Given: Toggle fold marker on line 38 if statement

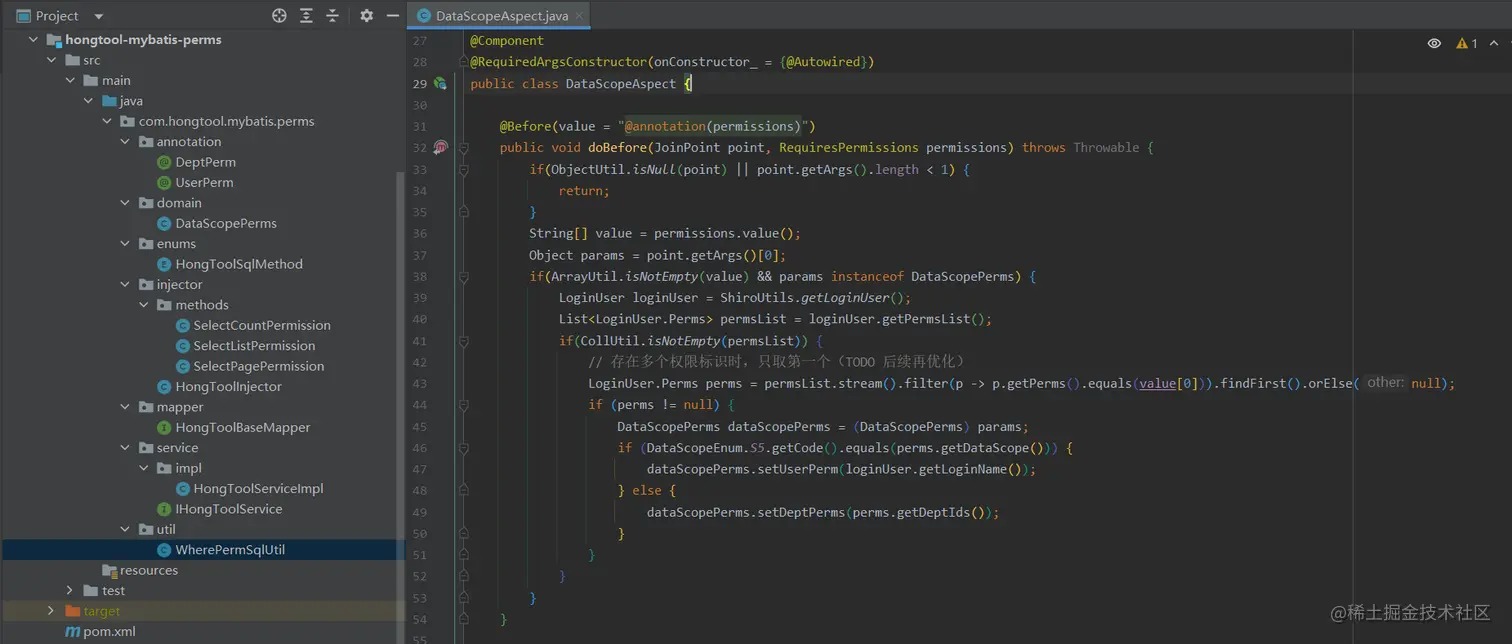Looking at the screenshot, I should (x=463, y=276).
